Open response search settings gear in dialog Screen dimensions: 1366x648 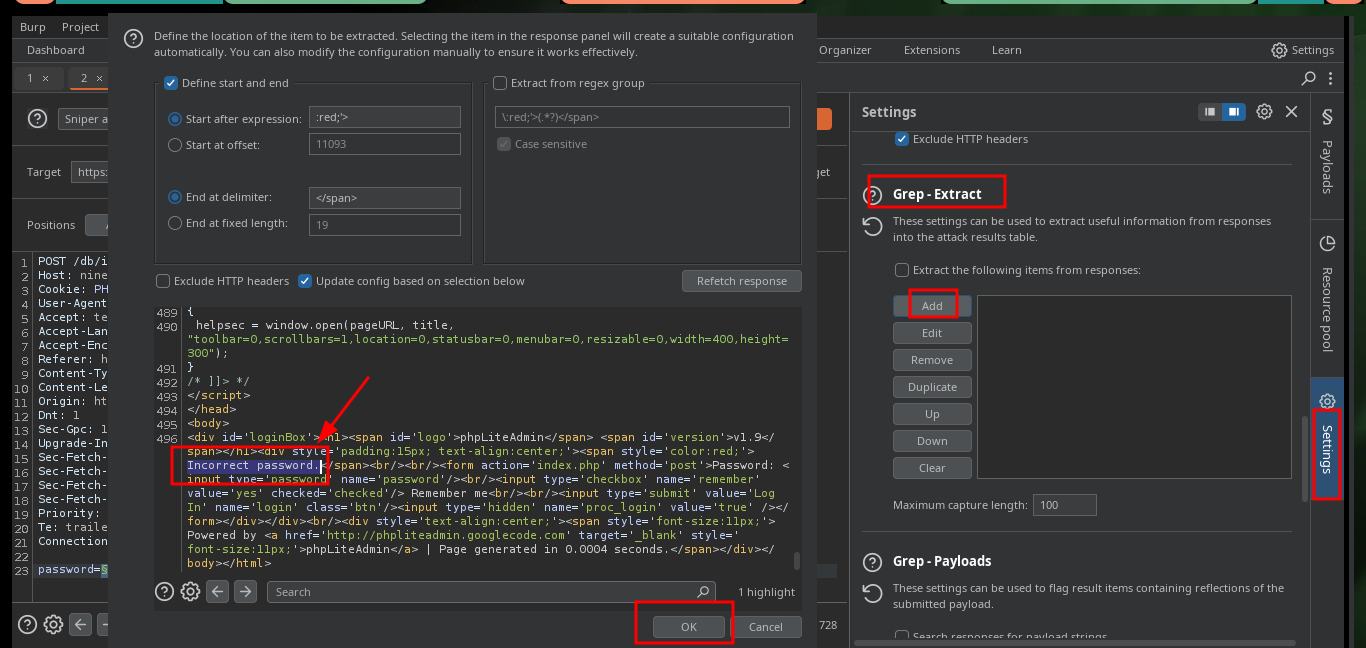[x=190, y=592]
